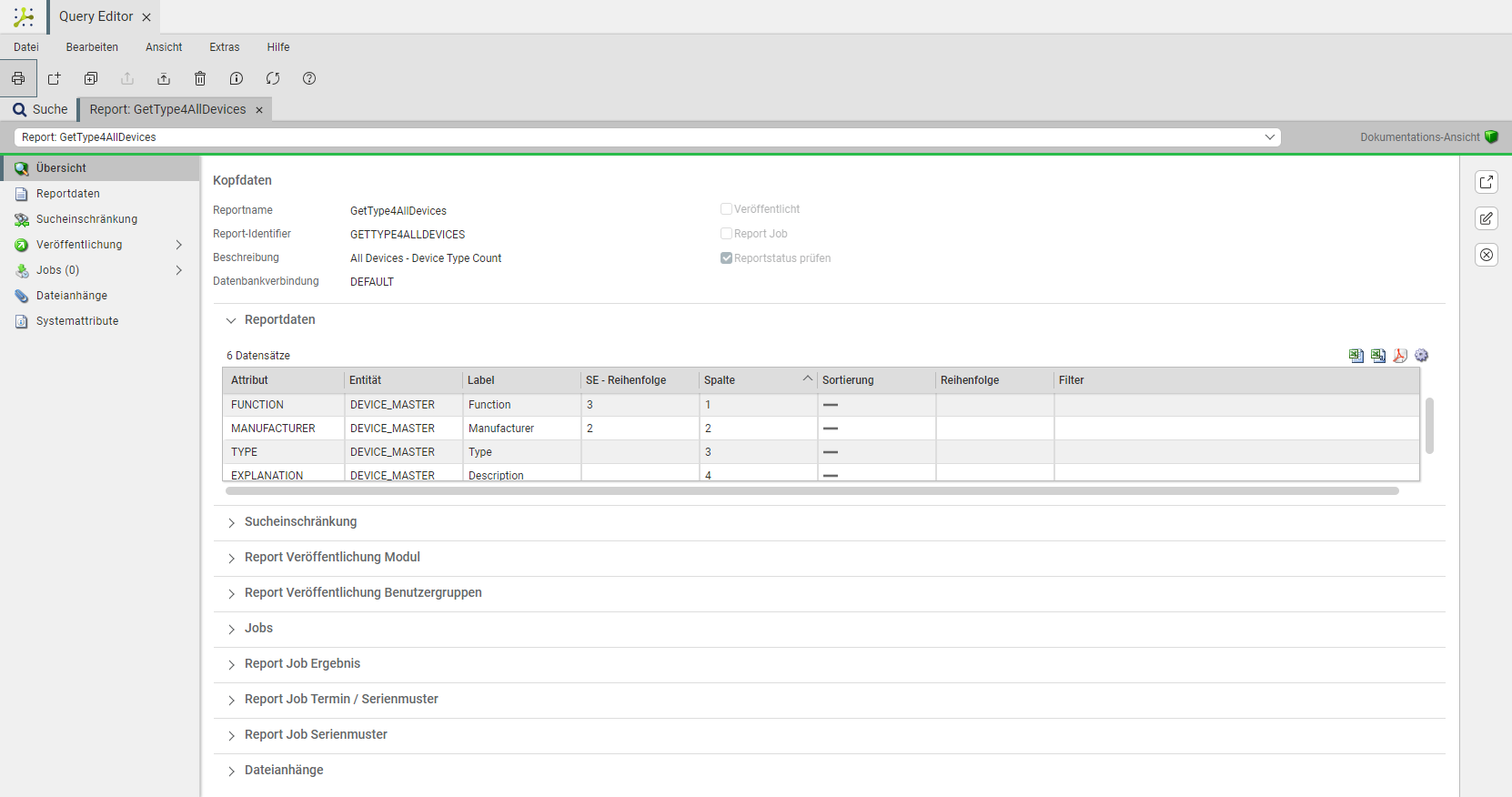Click the Sortierung column header

pyautogui.click(x=876, y=380)
